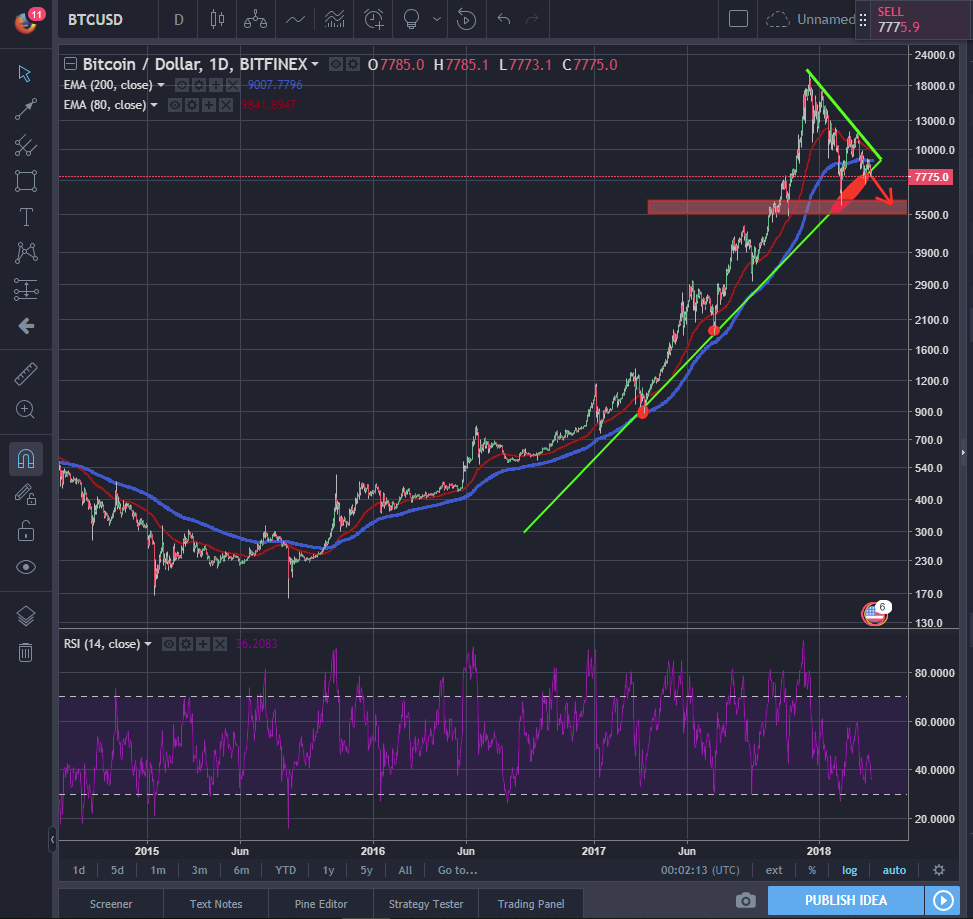Open EMA 80 settings gear
The image size is (973, 919).
192,105
